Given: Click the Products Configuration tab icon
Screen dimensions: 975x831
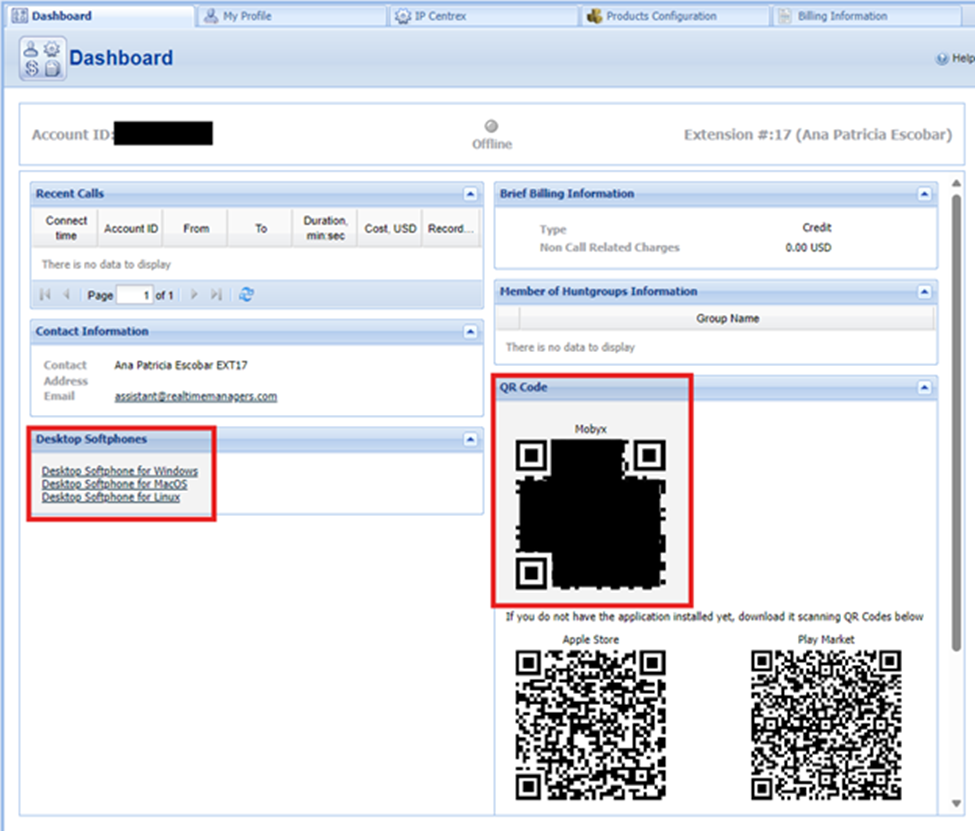Looking at the screenshot, I should 594,16.
